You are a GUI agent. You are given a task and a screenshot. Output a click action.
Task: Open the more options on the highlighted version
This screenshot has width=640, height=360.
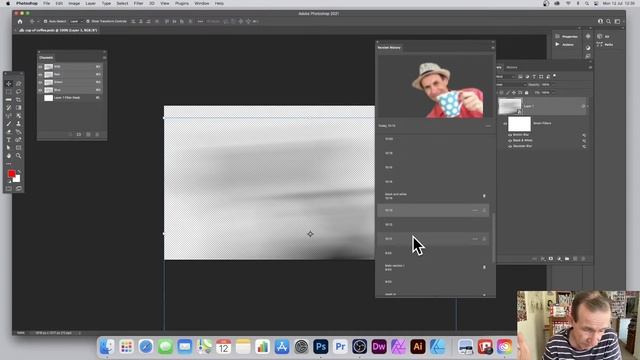(475, 211)
